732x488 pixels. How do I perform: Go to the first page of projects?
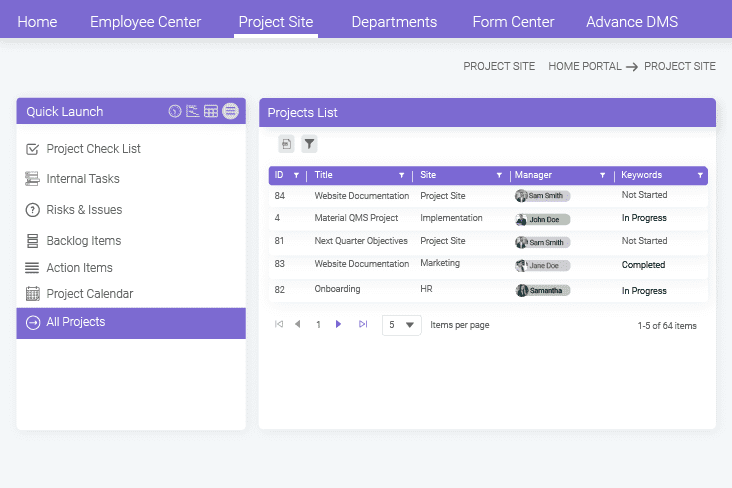click(279, 324)
